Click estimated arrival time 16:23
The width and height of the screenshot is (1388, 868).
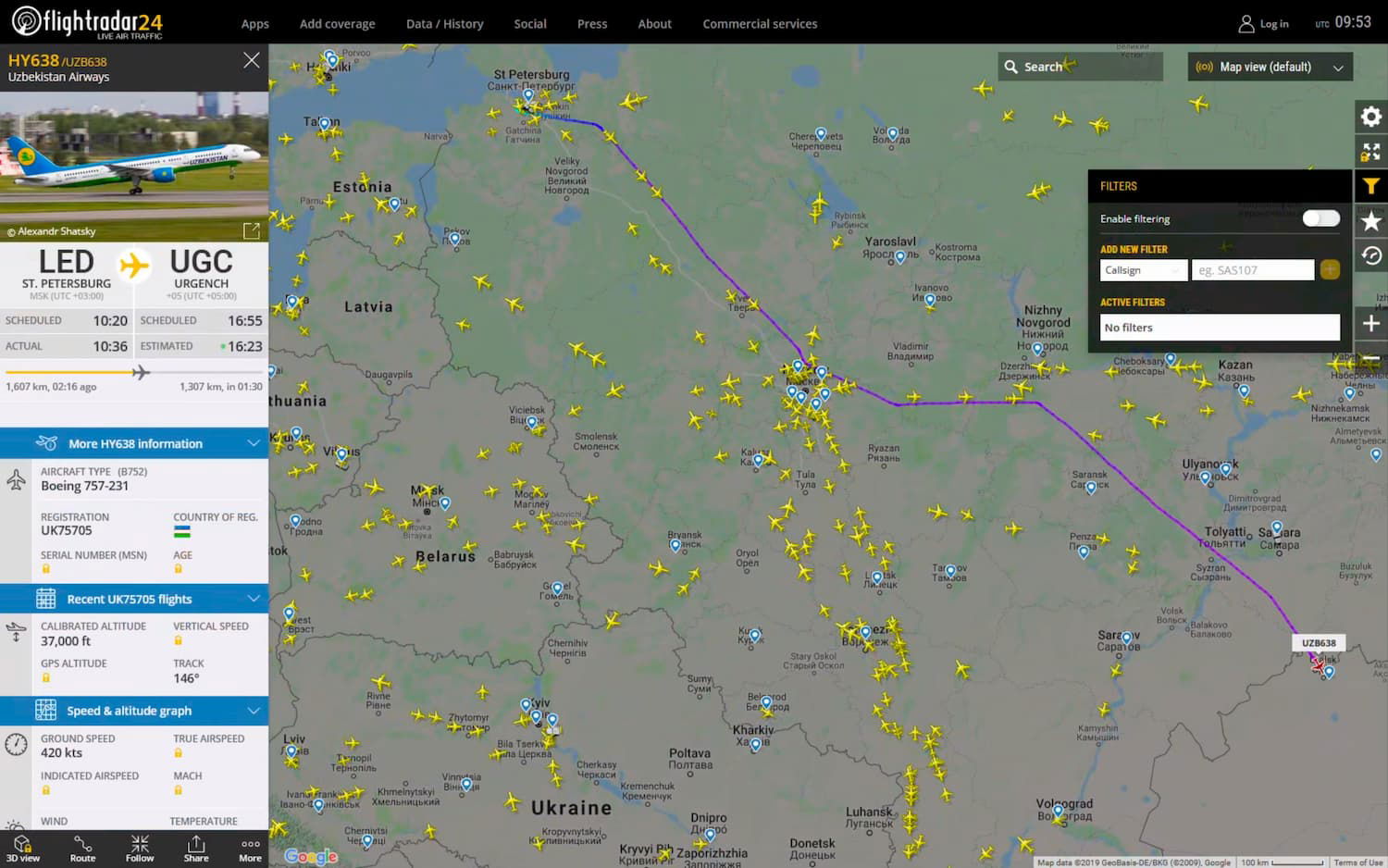point(245,346)
